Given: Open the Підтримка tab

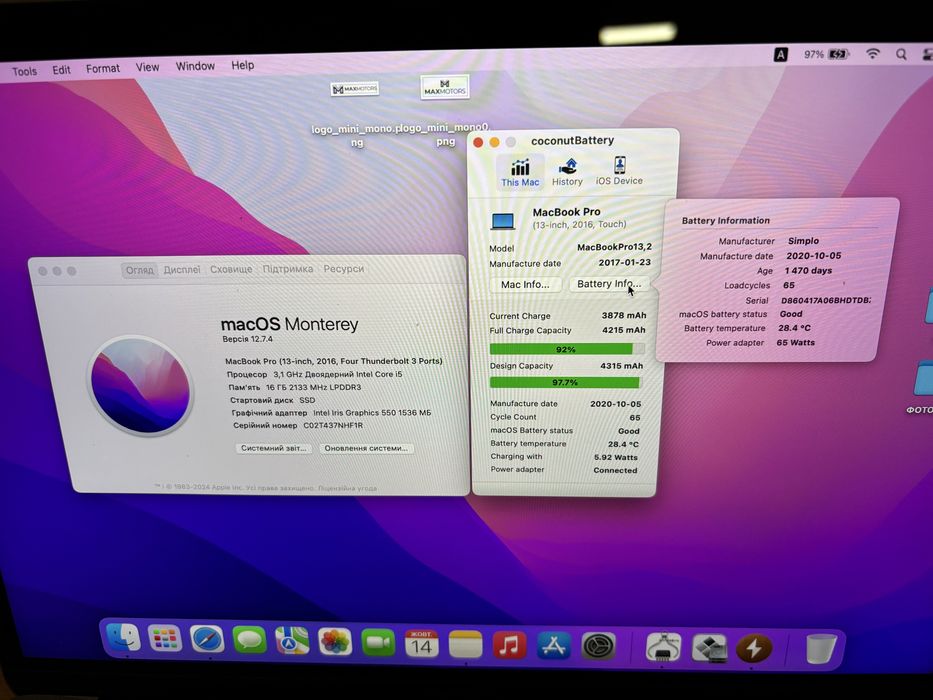Looking at the screenshot, I should tap(288, 269).
